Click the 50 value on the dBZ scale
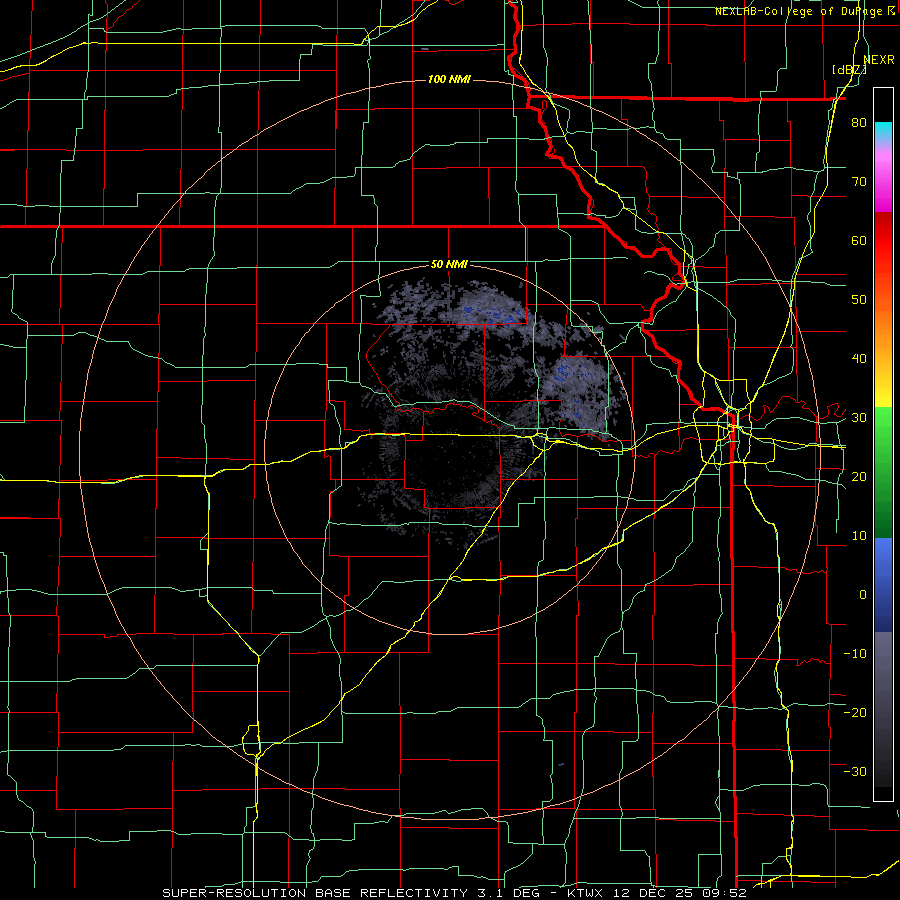Screen dimensions: 900x900 pyautogui.click(x=859, y=300)
